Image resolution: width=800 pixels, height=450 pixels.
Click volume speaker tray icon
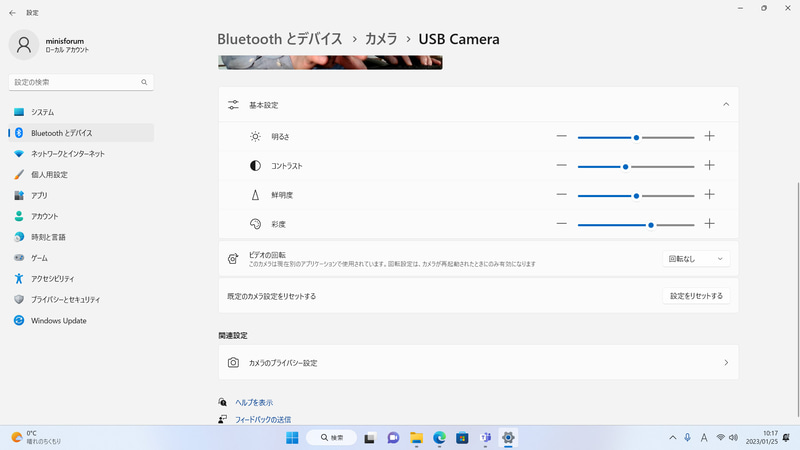734,437
